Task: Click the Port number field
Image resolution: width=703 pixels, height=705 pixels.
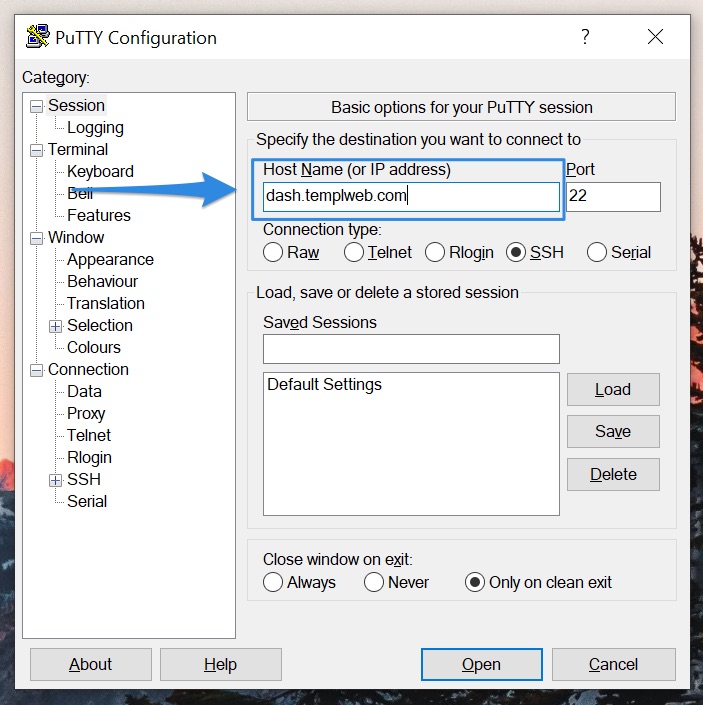Action: point(613,196)
